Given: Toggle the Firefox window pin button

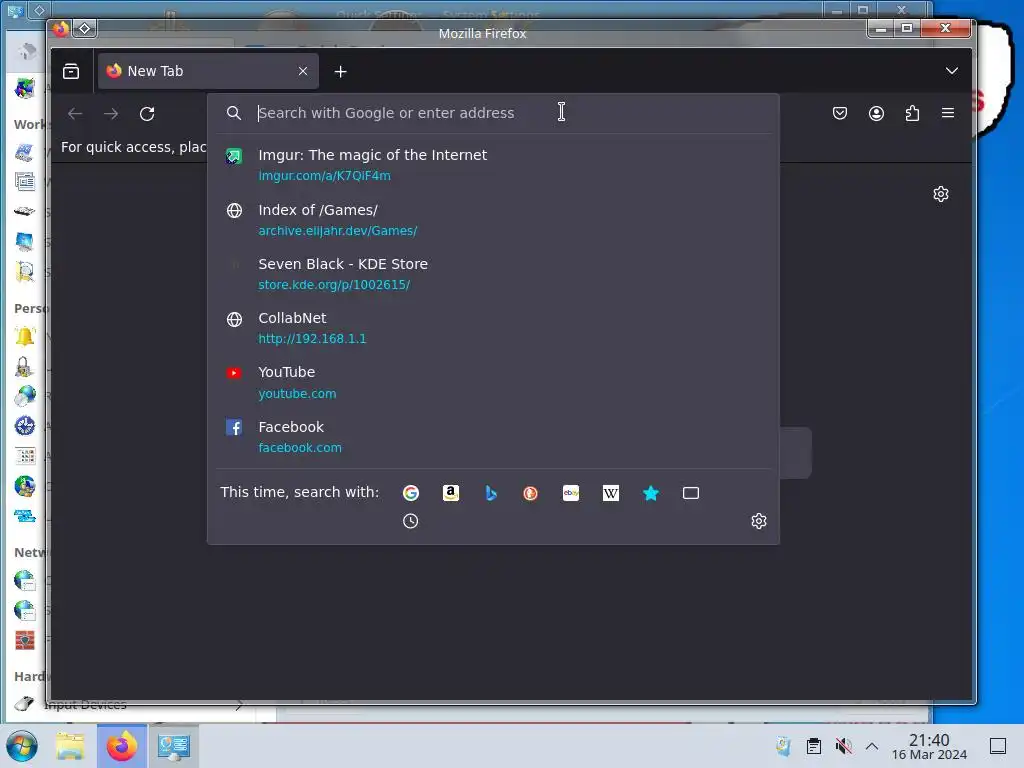Looking at the screenshot, I should tap(84, 29).
